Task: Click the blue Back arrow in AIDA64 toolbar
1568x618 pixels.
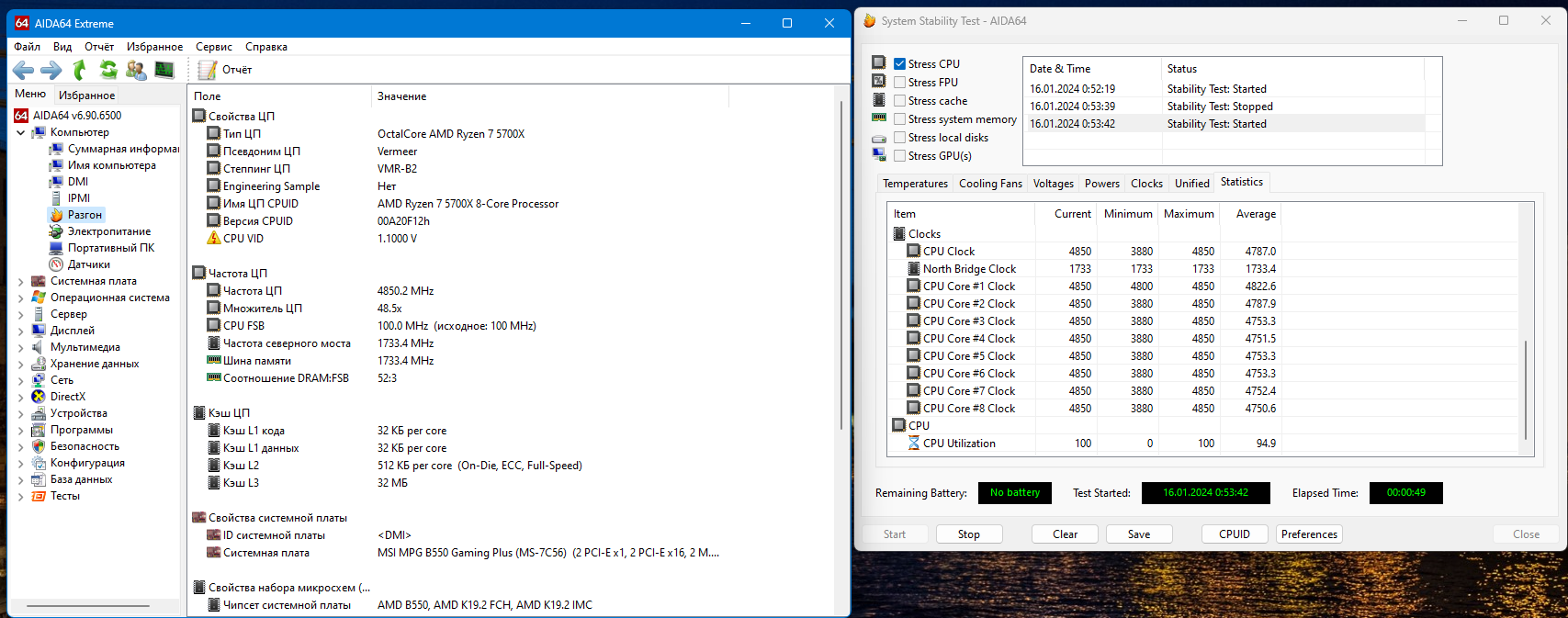Action: click(23, 70)
